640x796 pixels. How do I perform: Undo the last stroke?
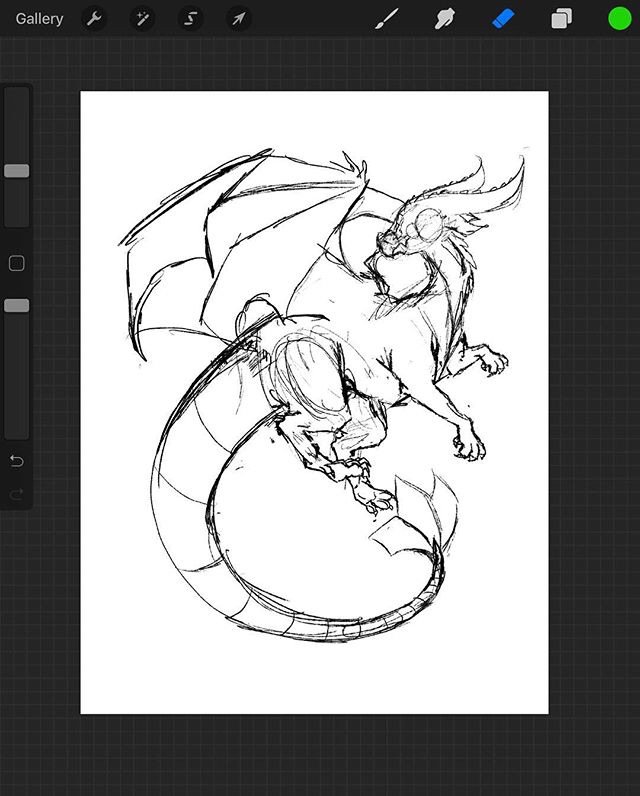[17, 461]
